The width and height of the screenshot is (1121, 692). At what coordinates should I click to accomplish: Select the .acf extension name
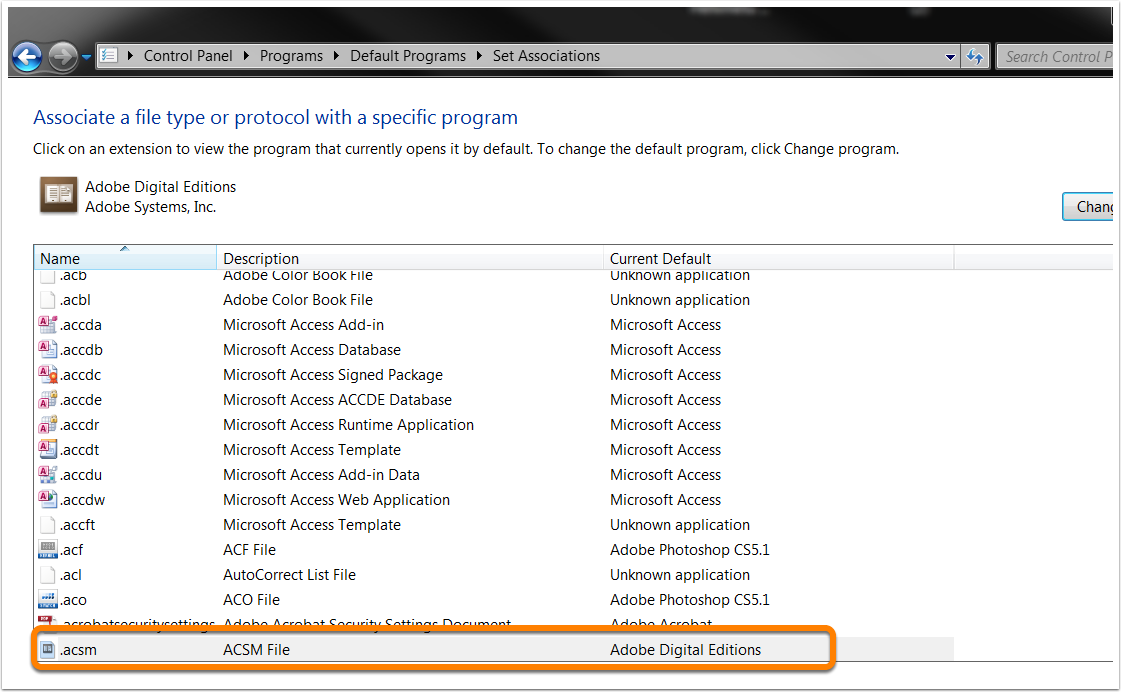[71, 550]
